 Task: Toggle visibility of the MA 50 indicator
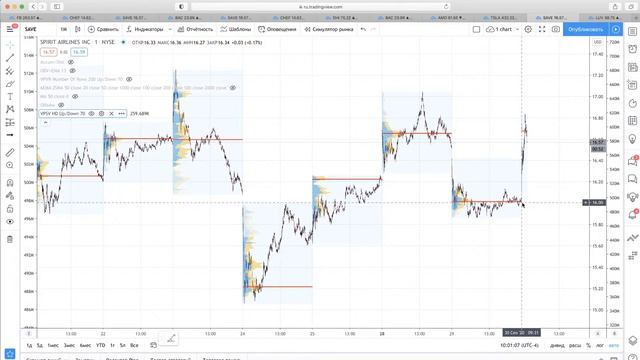pos(75,96)
